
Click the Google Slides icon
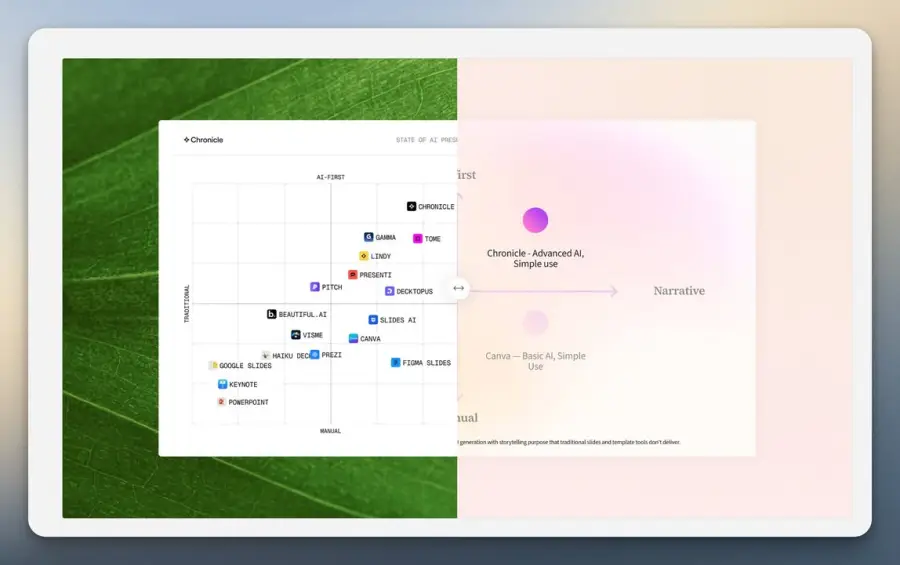click(x=214, y=365)
